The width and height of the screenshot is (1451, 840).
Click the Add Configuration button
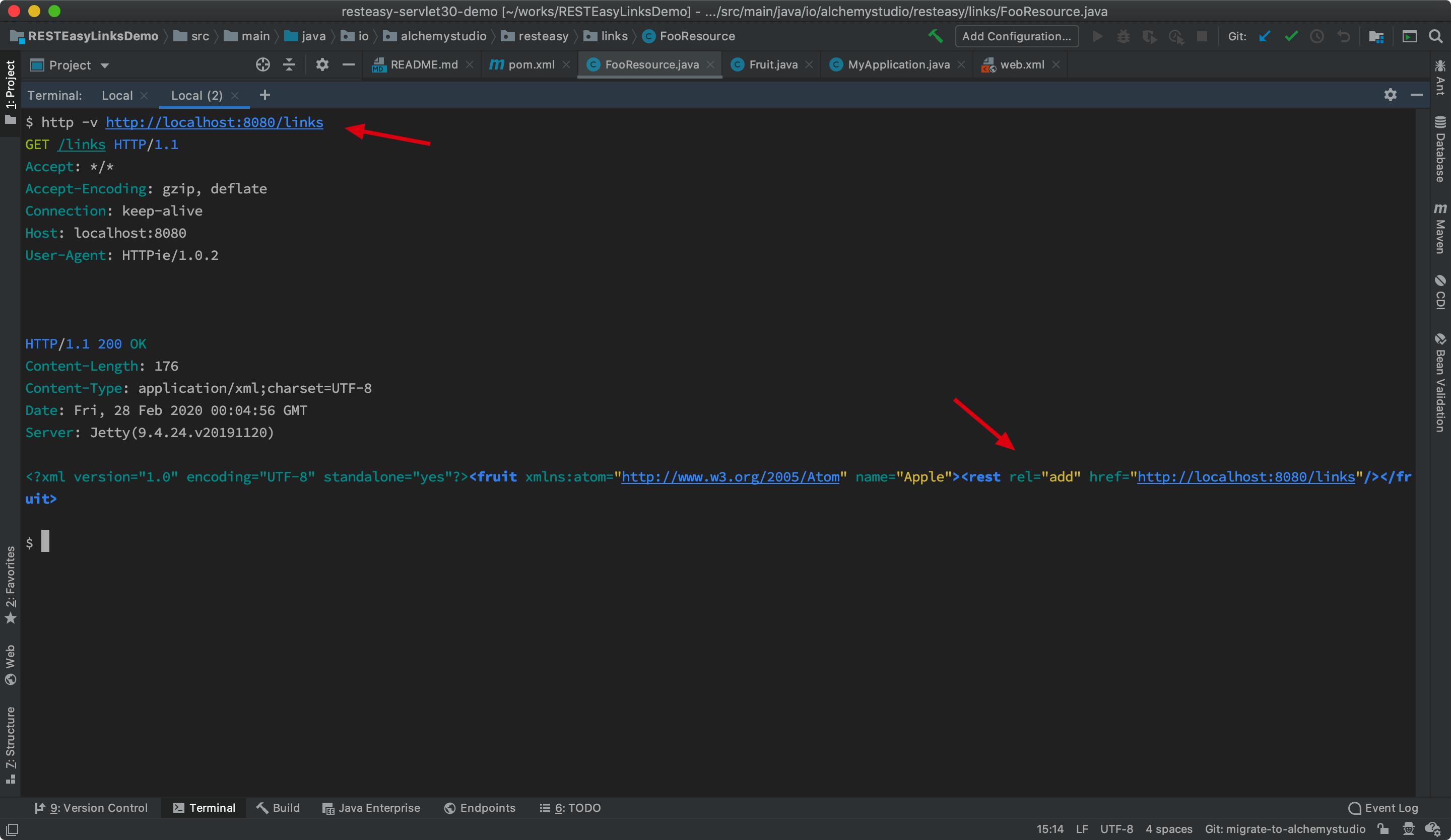coord(1016,36)
